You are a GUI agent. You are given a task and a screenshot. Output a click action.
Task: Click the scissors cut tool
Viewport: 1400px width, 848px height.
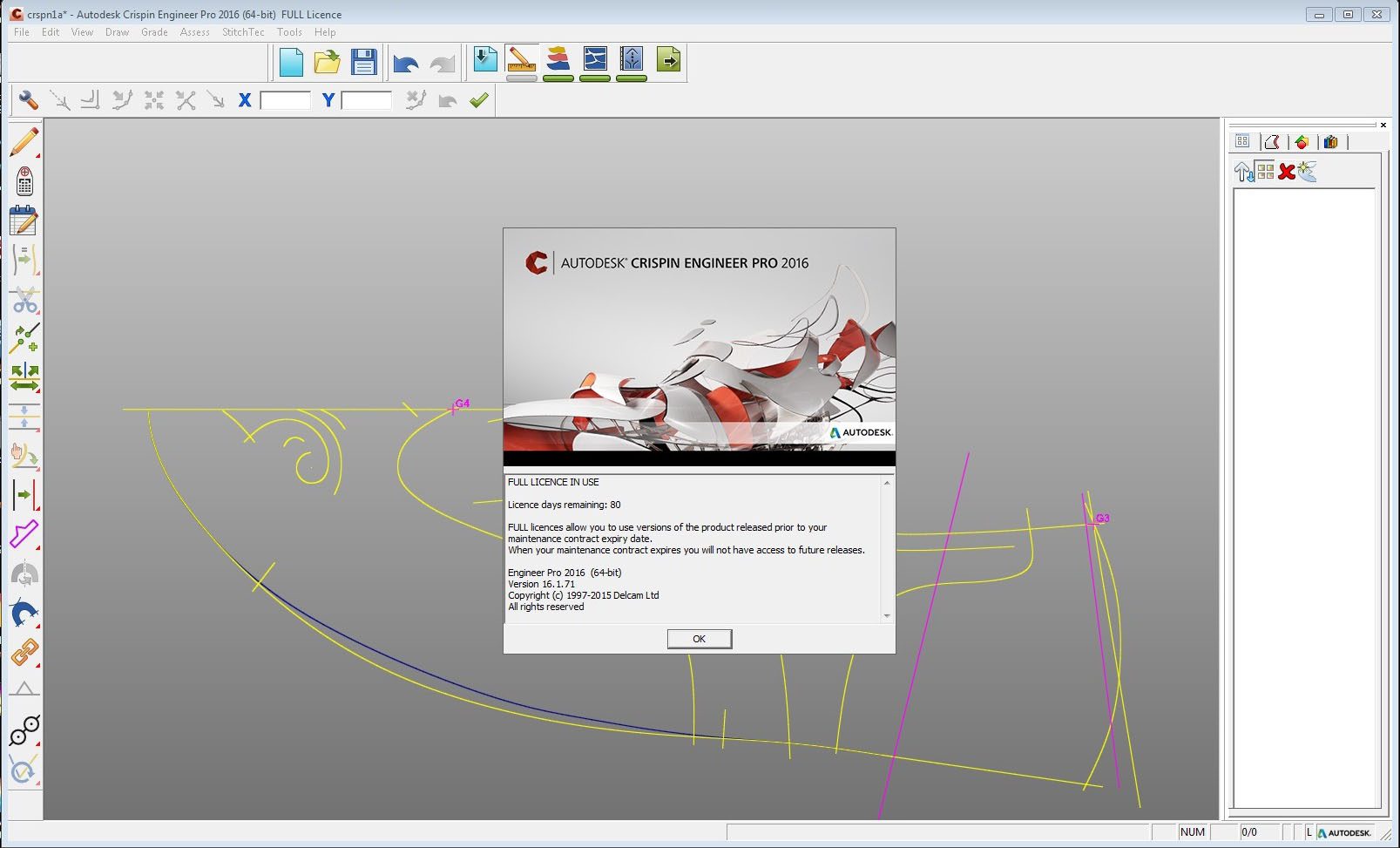point(24,301)
